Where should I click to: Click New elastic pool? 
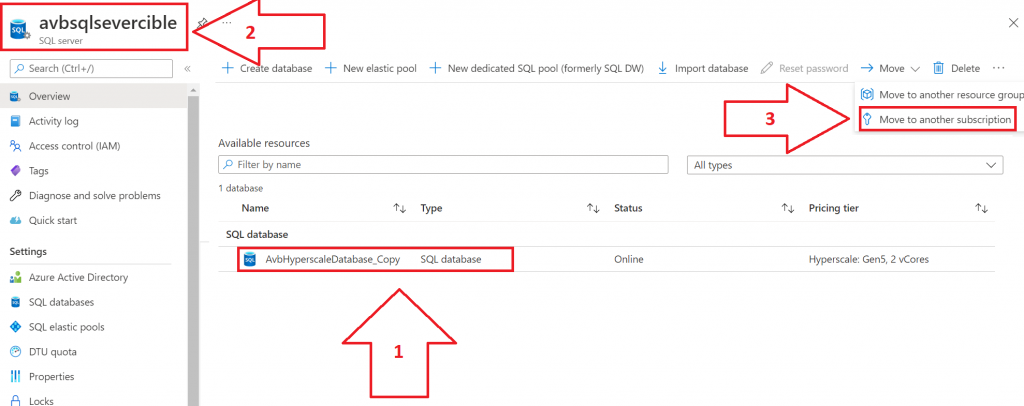pyautogui.click(x=370, y=69)
